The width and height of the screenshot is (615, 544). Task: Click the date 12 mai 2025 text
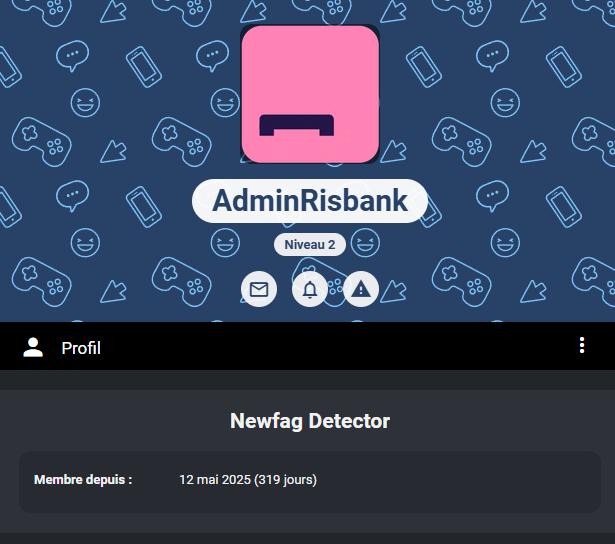click(x=247, y=480)
